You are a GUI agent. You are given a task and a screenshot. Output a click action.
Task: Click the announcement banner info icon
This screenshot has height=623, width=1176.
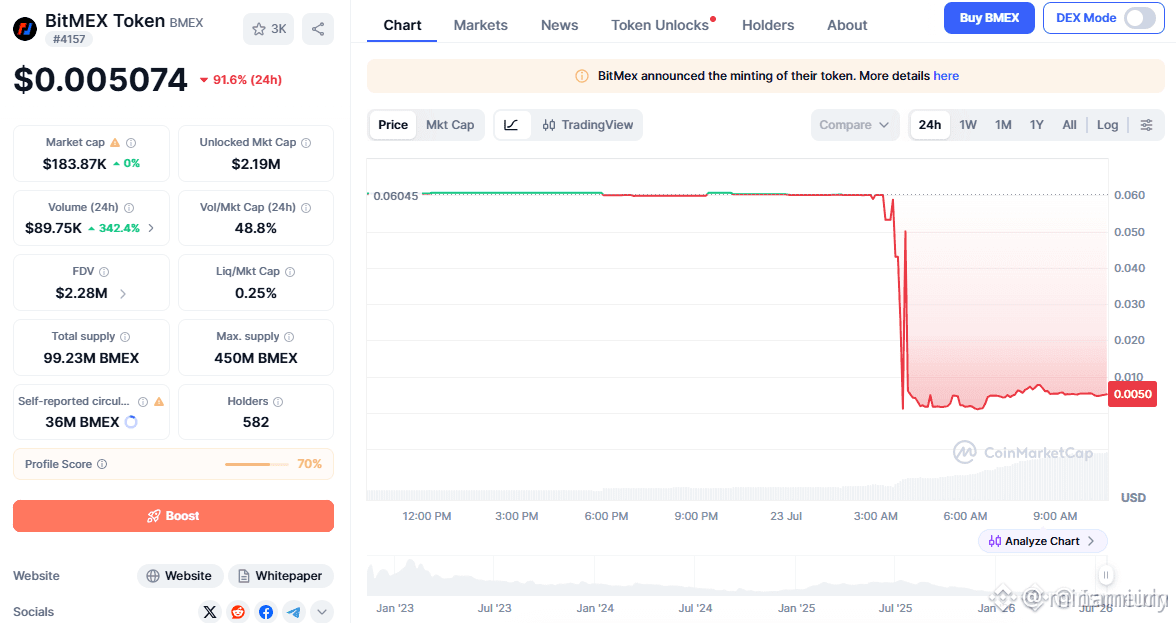tap(581, 76)
